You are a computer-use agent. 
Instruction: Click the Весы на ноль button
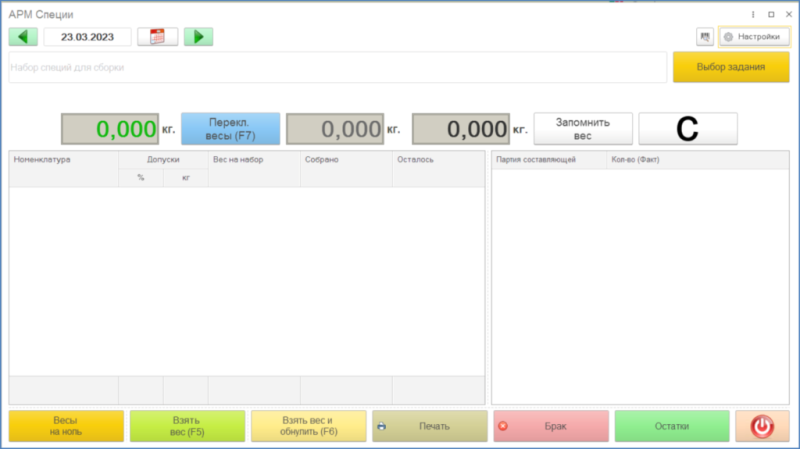(66, 426)
